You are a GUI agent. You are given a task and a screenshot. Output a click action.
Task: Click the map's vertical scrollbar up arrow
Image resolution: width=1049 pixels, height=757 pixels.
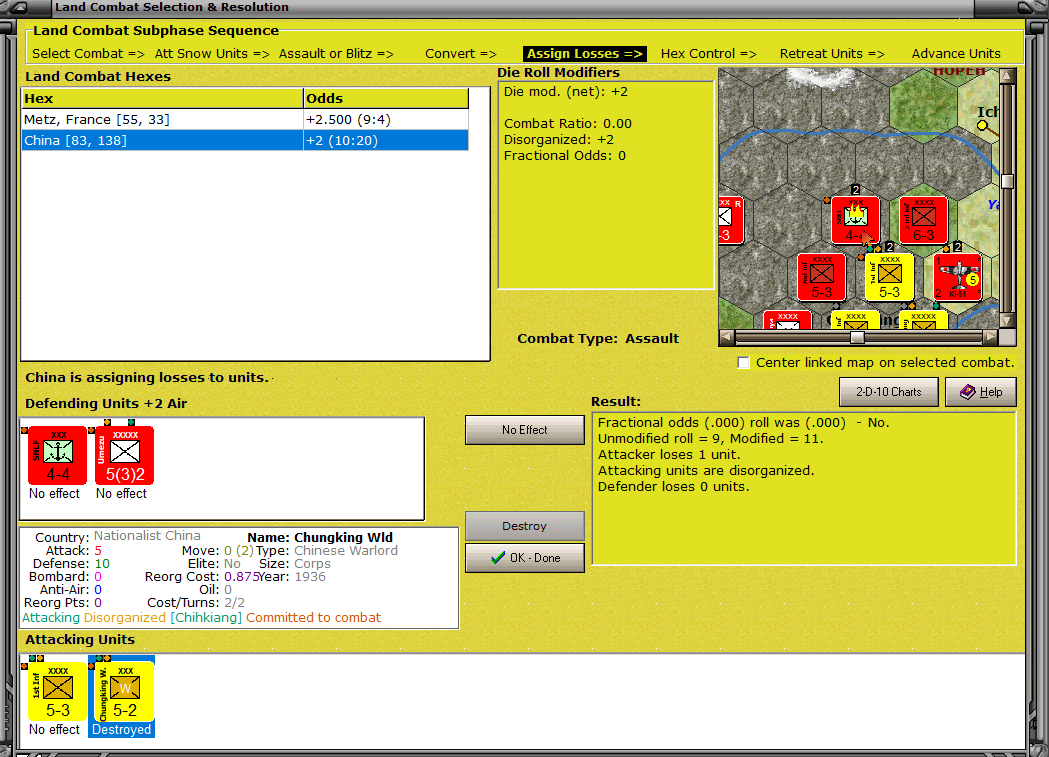point(1007,76)
